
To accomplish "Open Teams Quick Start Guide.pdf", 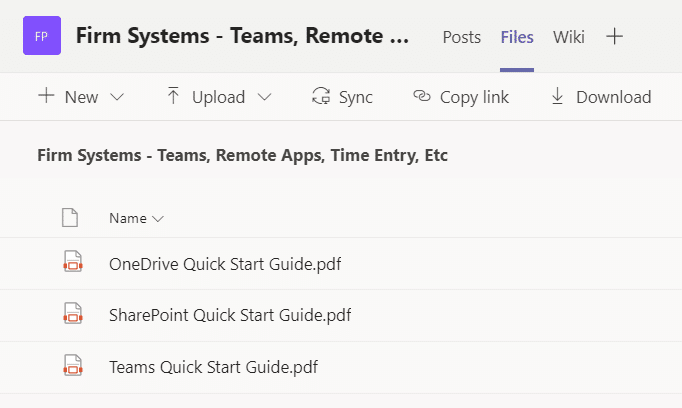I will (x=213, y=367).
